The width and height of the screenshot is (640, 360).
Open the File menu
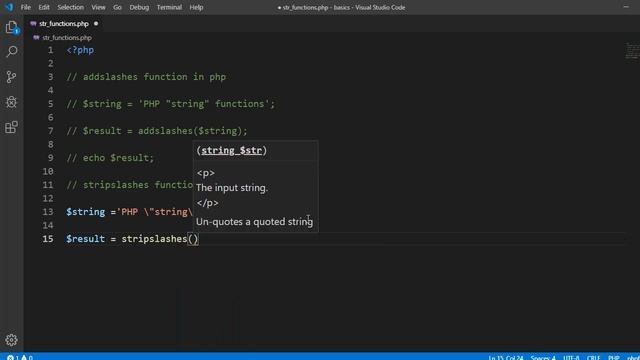pyautogui.click(x=26, y=7)
